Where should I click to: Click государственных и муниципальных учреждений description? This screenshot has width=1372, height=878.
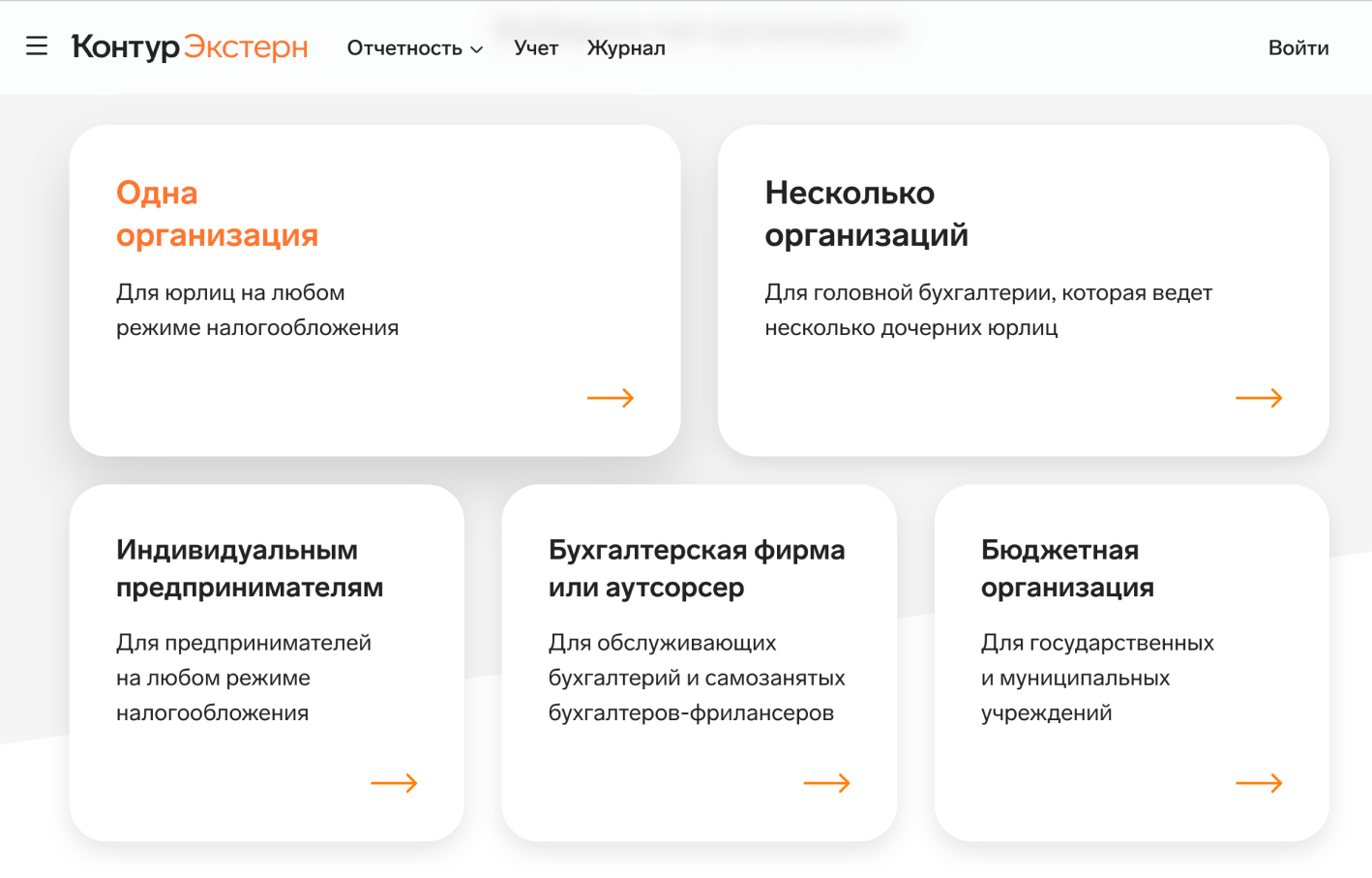pos(1096,678)
